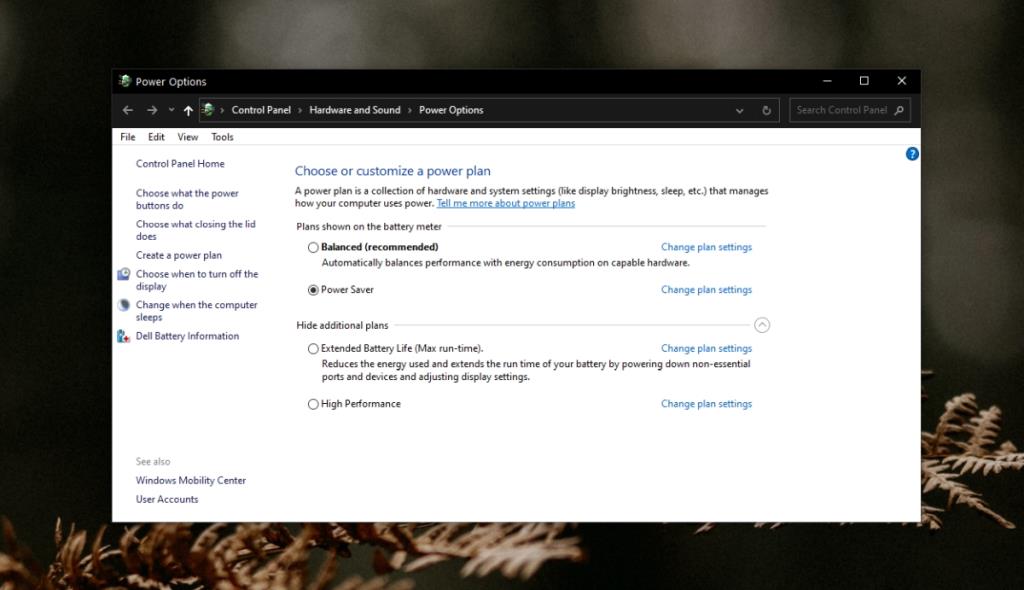Open the 'Tell me more about power plans' link
Viewport: 1024px width, 590px height.
505,202
